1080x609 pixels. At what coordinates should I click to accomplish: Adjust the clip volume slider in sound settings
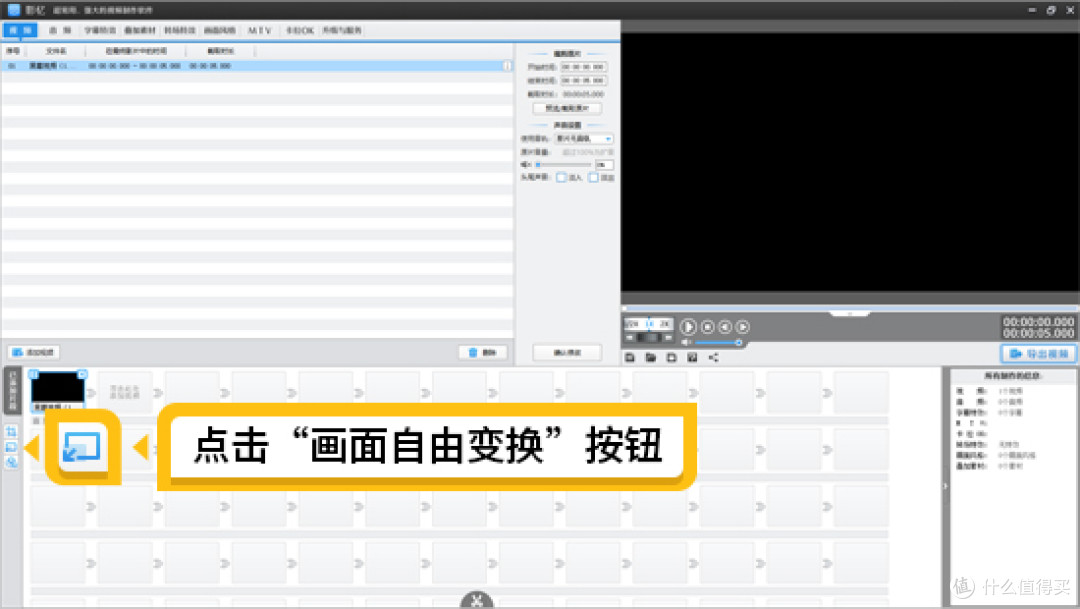tap(564, 165)
